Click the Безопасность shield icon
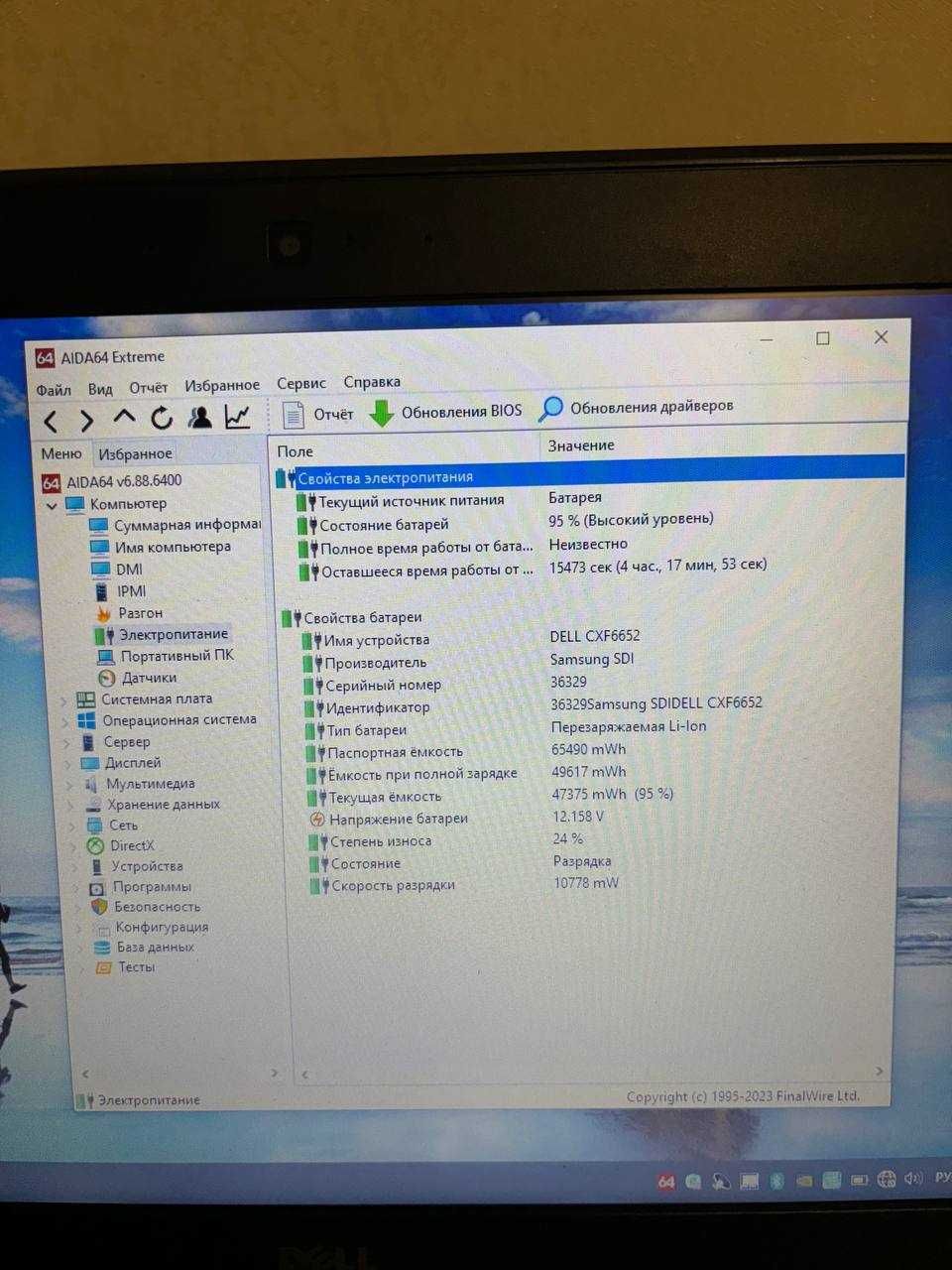Viewport: 952px width, 1270px height. (x=98, y=906)
